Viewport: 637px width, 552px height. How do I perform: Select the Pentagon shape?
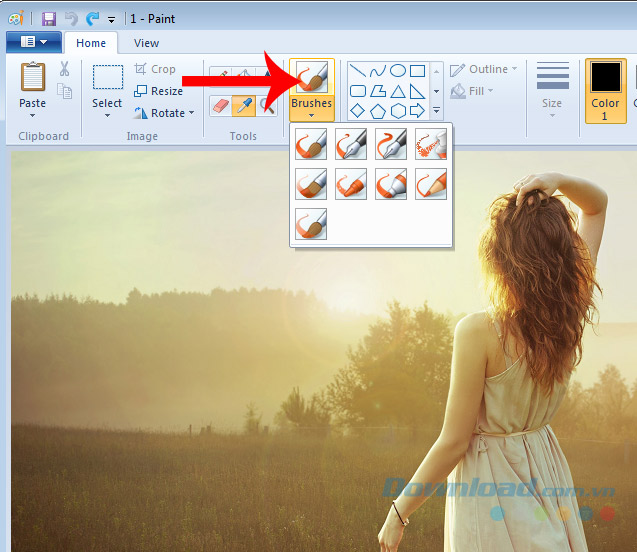[378, 110]
